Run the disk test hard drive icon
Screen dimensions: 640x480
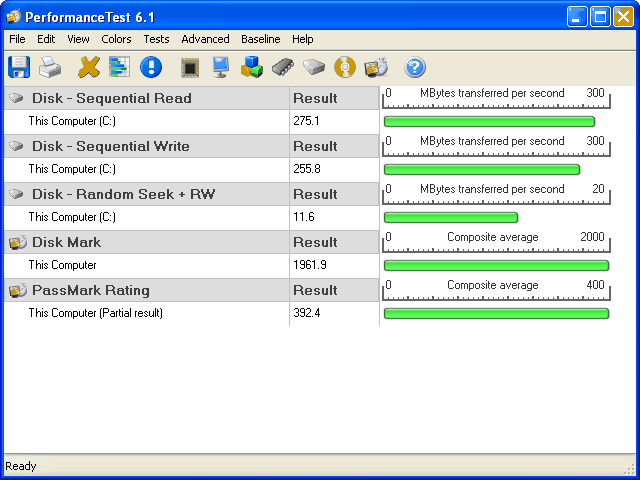click(314, 67)
